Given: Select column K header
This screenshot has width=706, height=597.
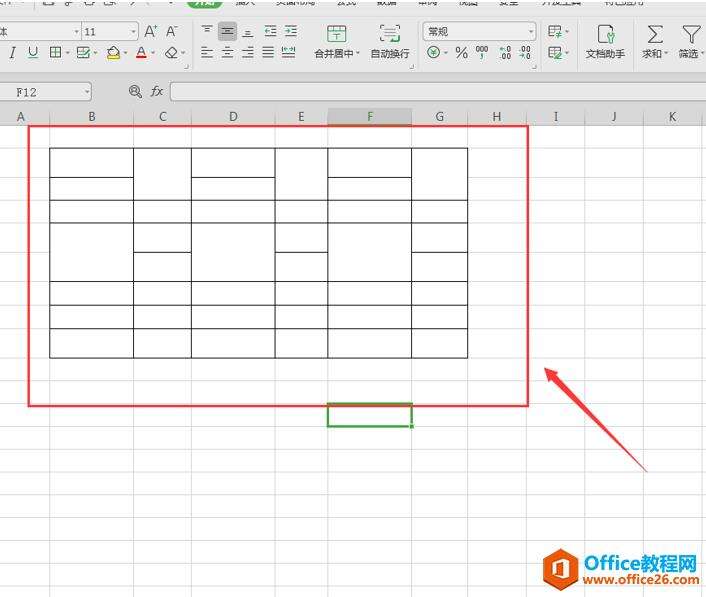Looking at the screenshot, I should [x=672, y=117].
